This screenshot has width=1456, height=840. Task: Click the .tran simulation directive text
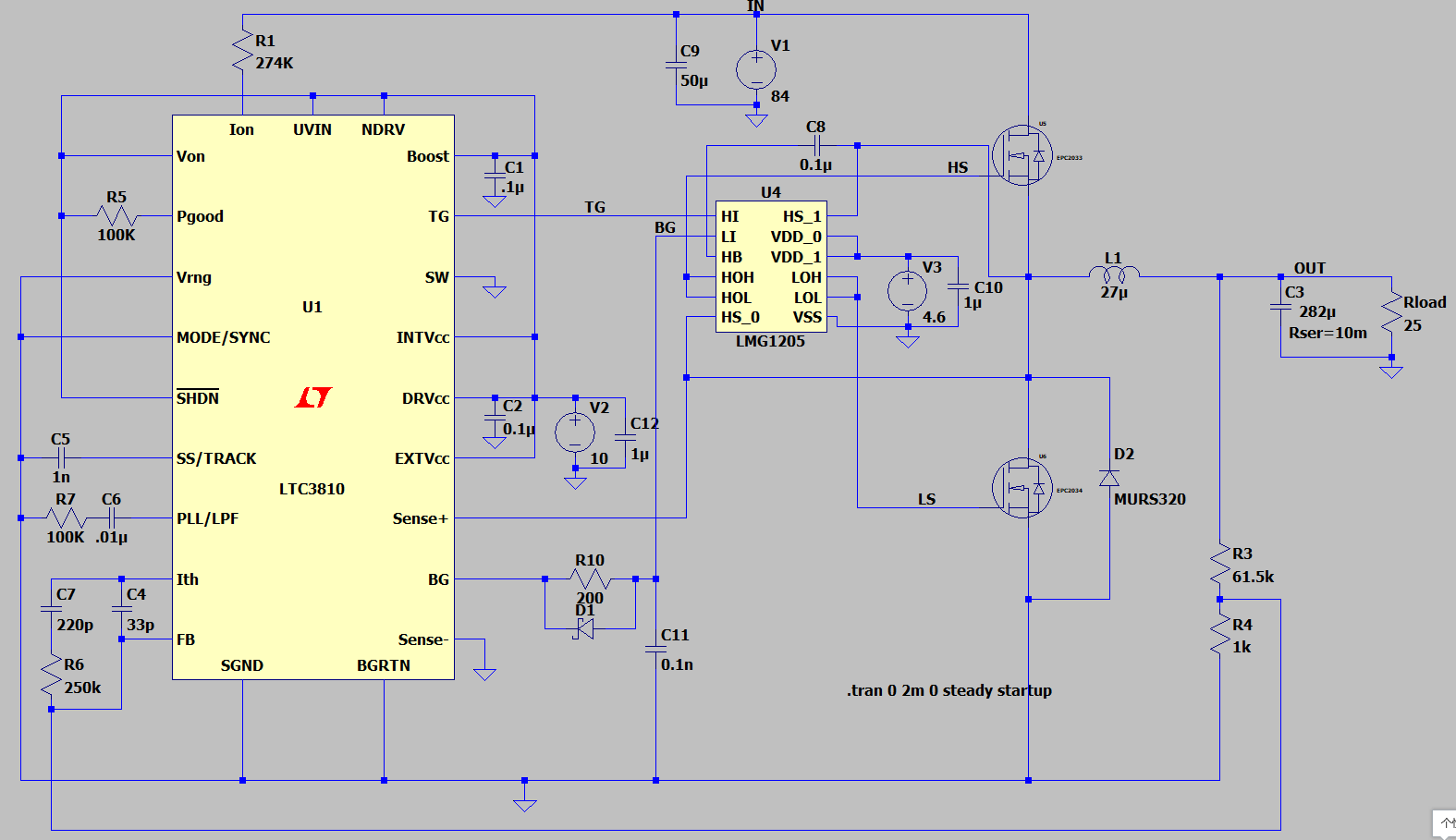click(x=949, y=690)
